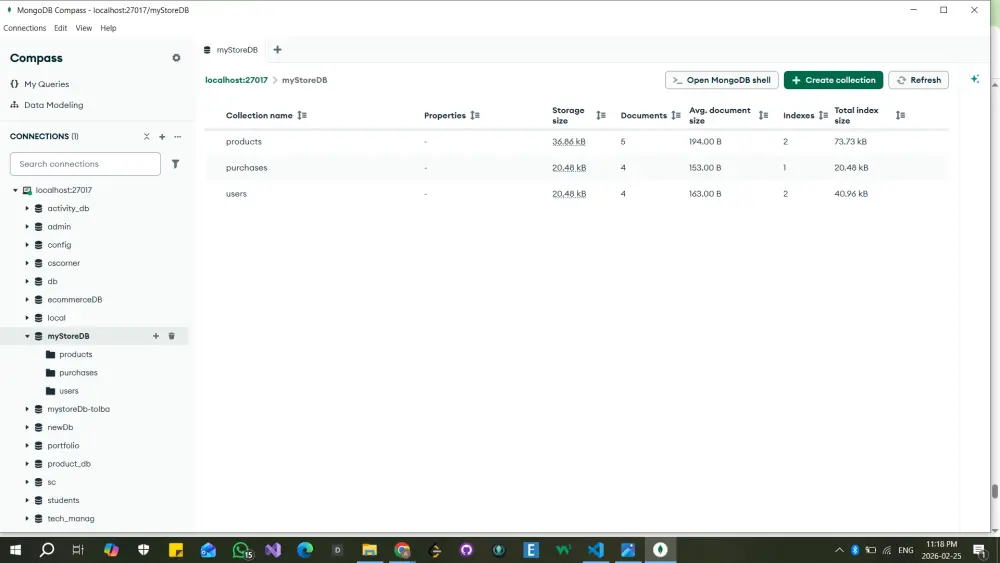Expand admin database node
1000x563 pixels.
click(x=27, y=226)
